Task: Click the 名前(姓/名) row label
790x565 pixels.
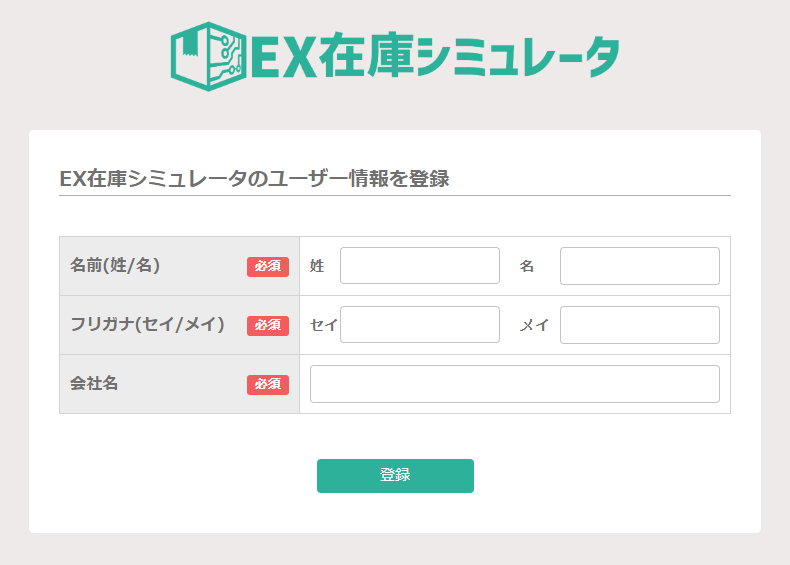Action: tap(116, 265)
